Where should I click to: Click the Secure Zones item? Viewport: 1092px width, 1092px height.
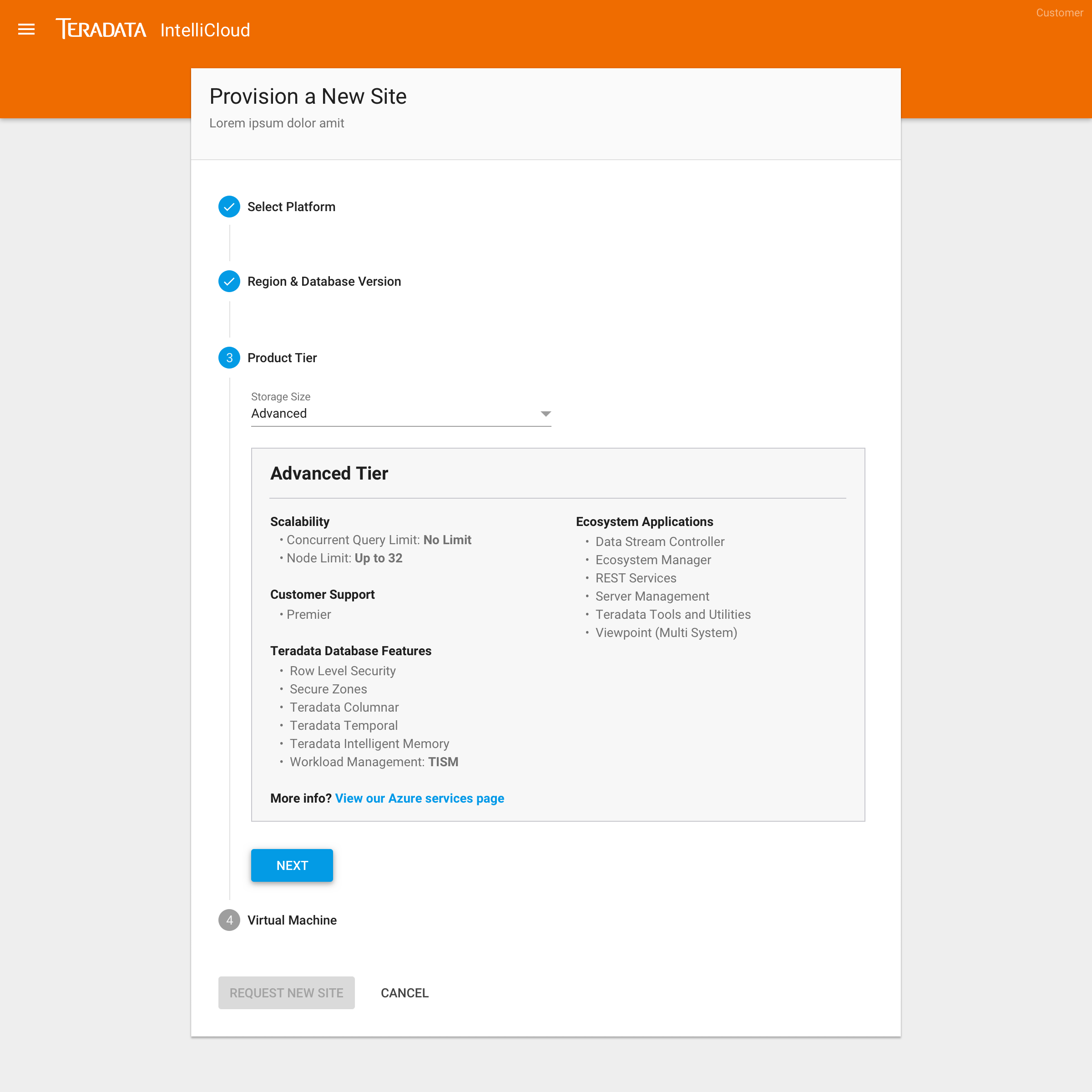[x=329, y=689]
